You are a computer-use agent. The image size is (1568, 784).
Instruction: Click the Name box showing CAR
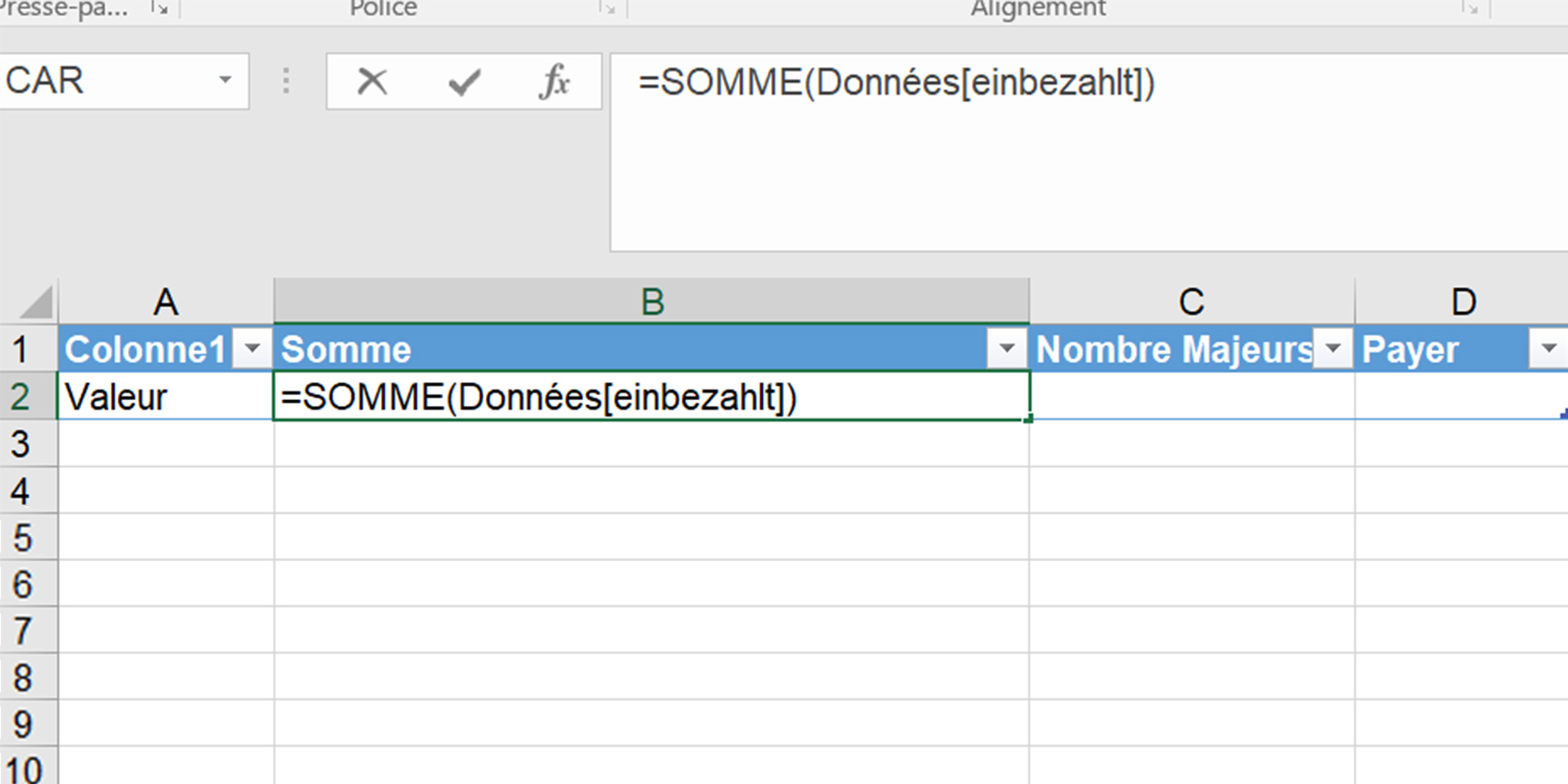98,82
